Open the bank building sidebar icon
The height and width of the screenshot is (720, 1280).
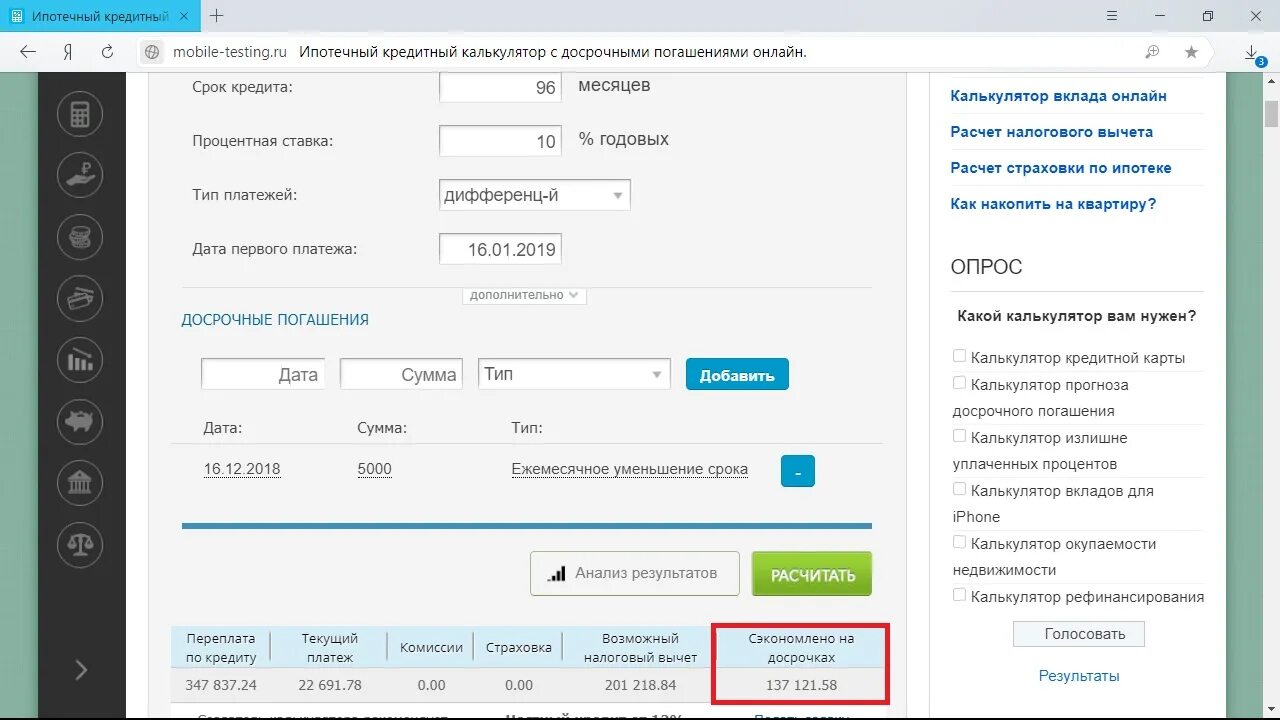80,483
